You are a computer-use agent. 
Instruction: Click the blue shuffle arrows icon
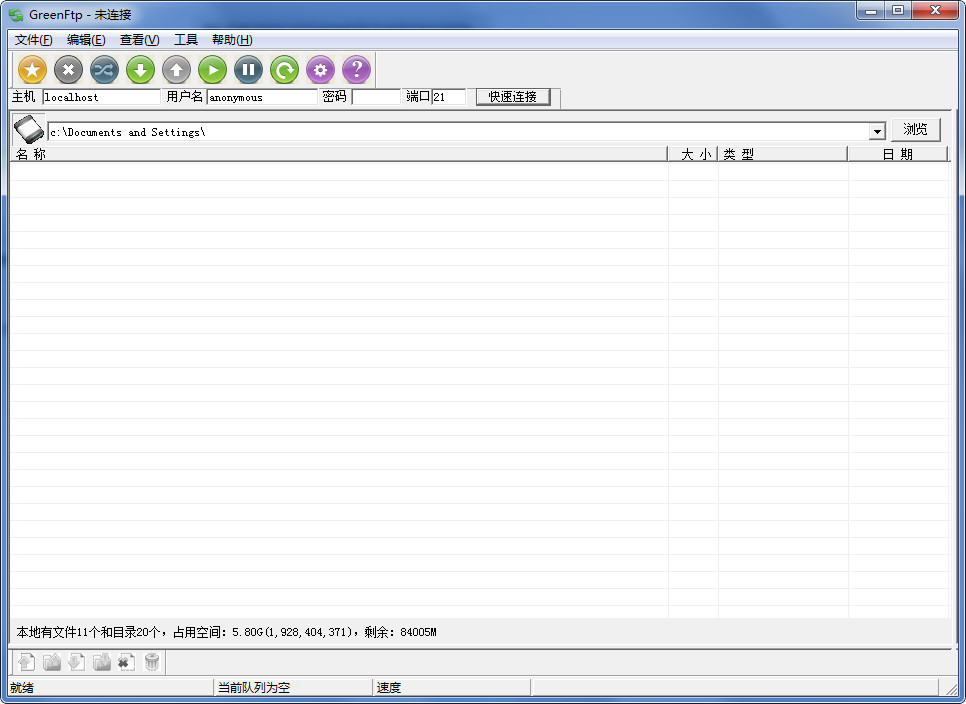tap(105, 70)
